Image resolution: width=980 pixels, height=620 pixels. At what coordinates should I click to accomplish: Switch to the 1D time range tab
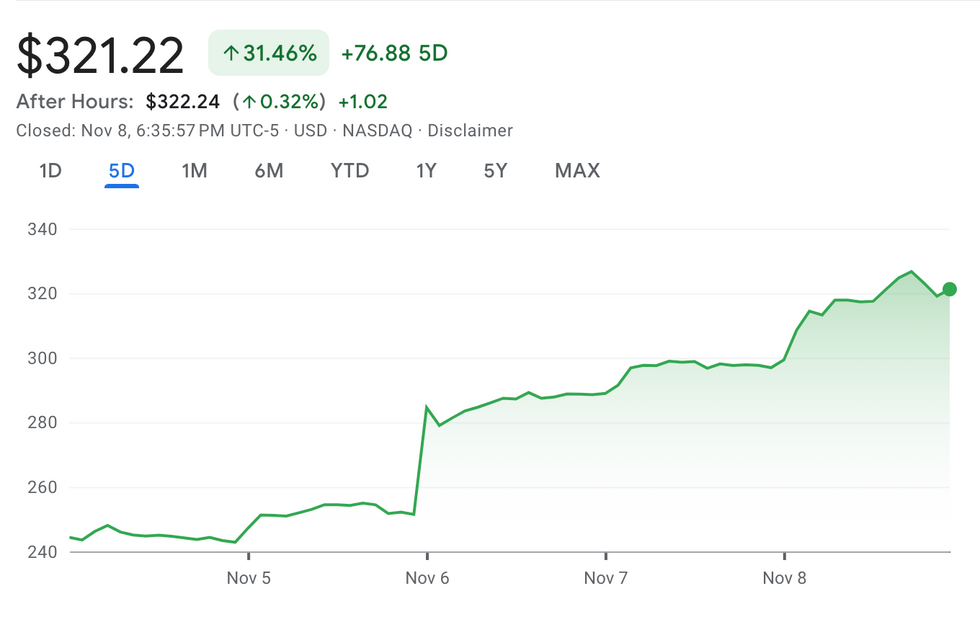click(x=51, y=171)
